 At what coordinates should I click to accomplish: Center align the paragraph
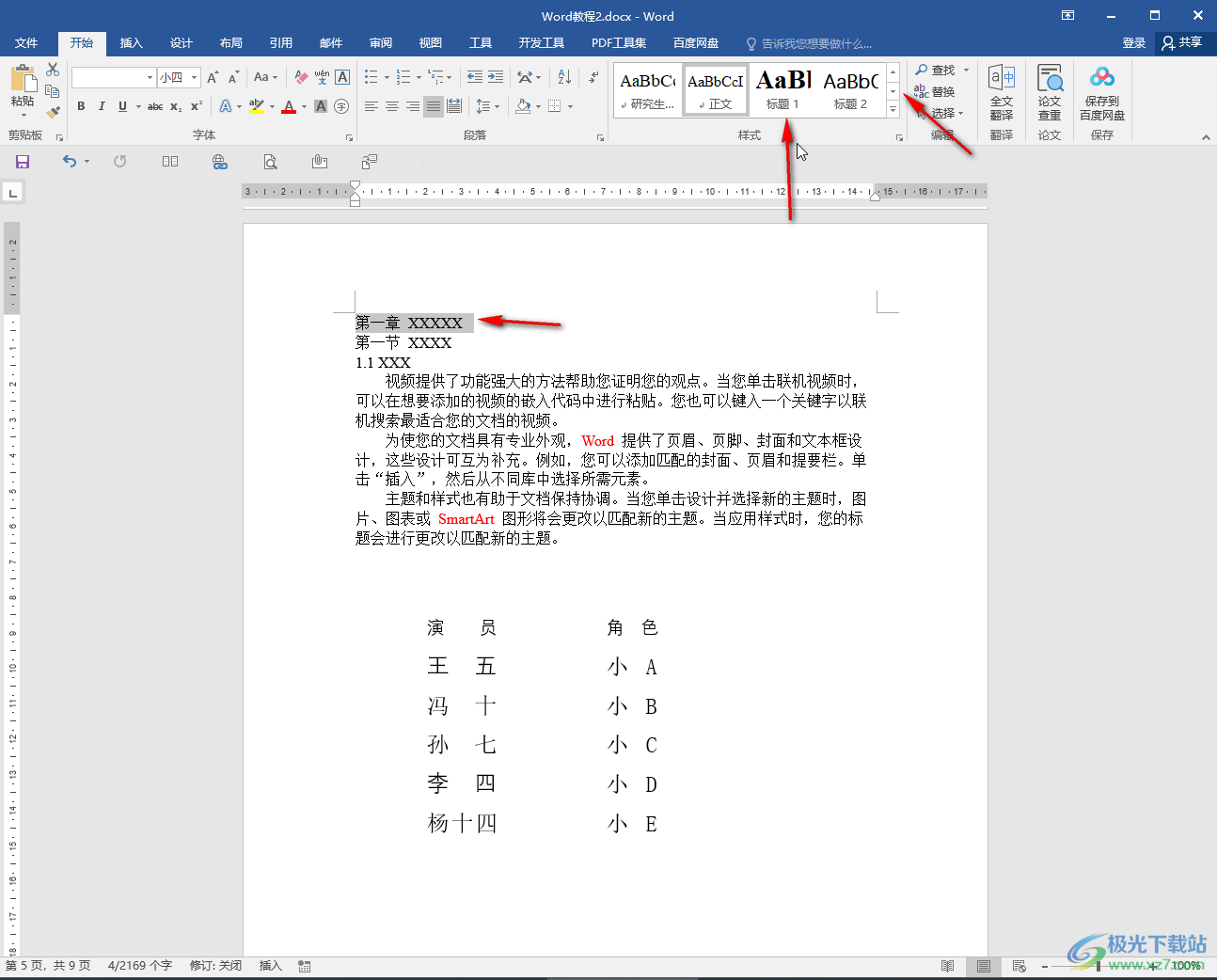(392, 106)
